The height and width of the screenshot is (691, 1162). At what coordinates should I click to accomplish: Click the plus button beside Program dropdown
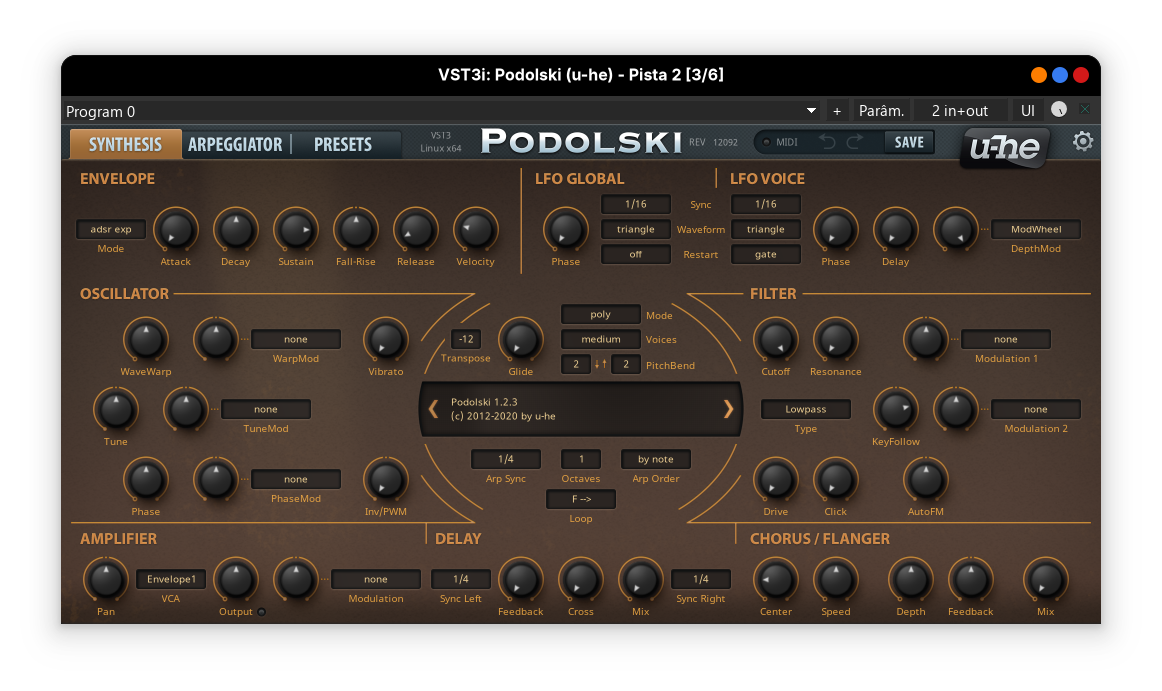coord(837,111)
